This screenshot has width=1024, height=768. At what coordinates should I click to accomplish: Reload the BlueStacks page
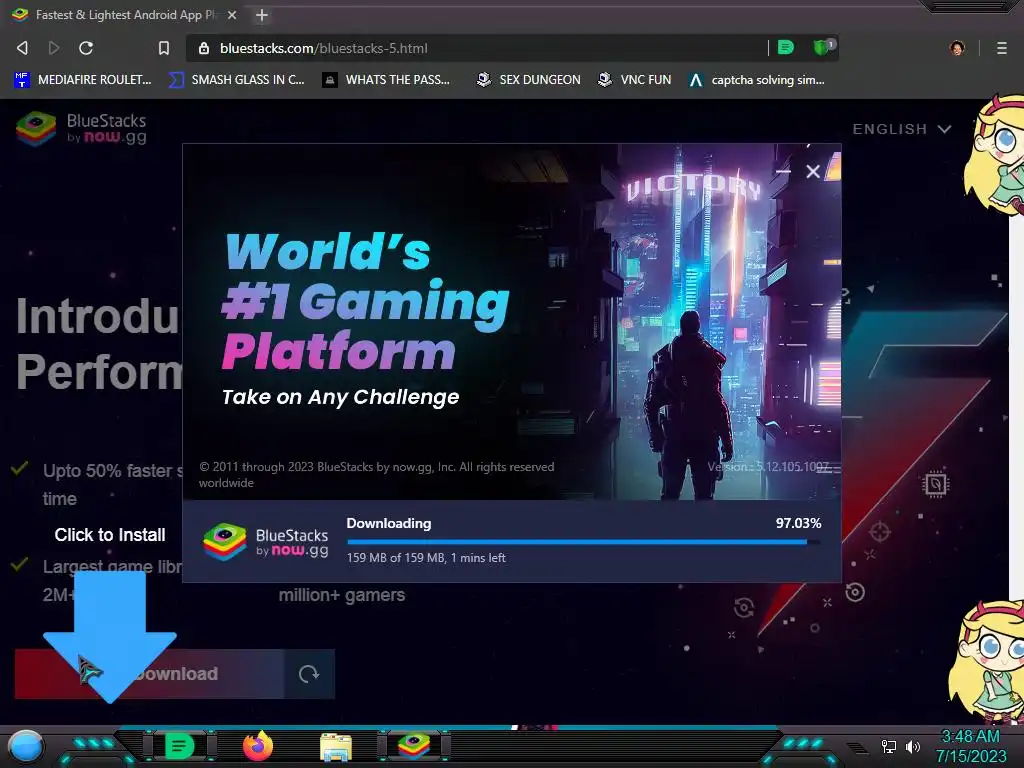86,48
